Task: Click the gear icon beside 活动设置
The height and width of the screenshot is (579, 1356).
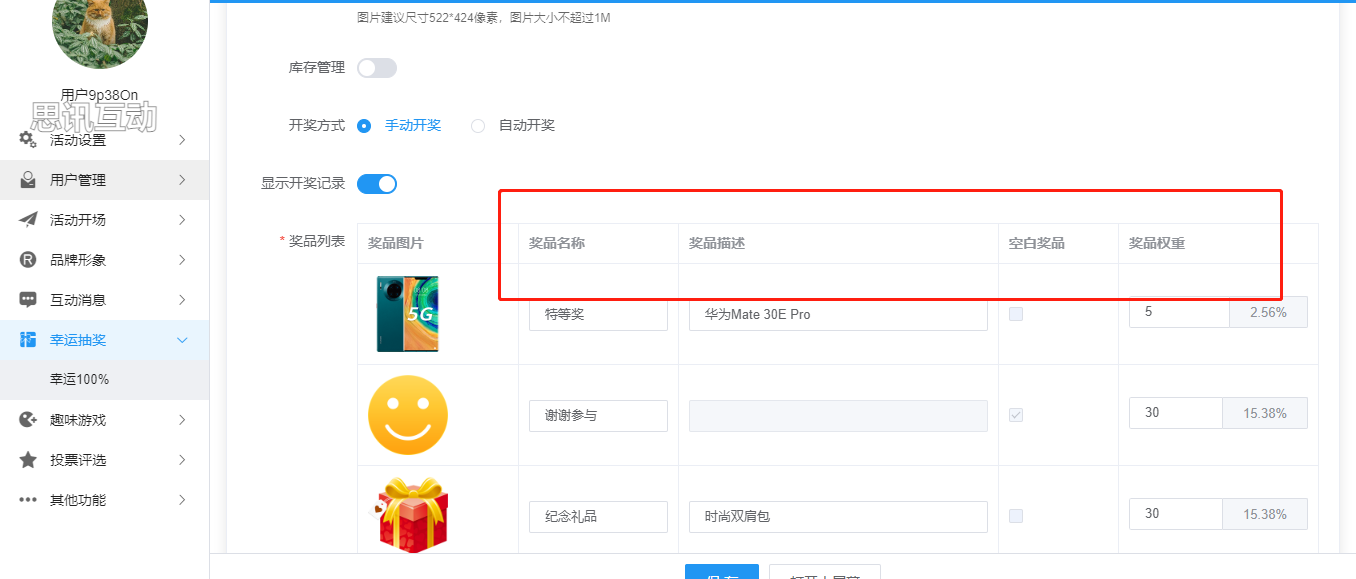Action: tap(28, 140)
